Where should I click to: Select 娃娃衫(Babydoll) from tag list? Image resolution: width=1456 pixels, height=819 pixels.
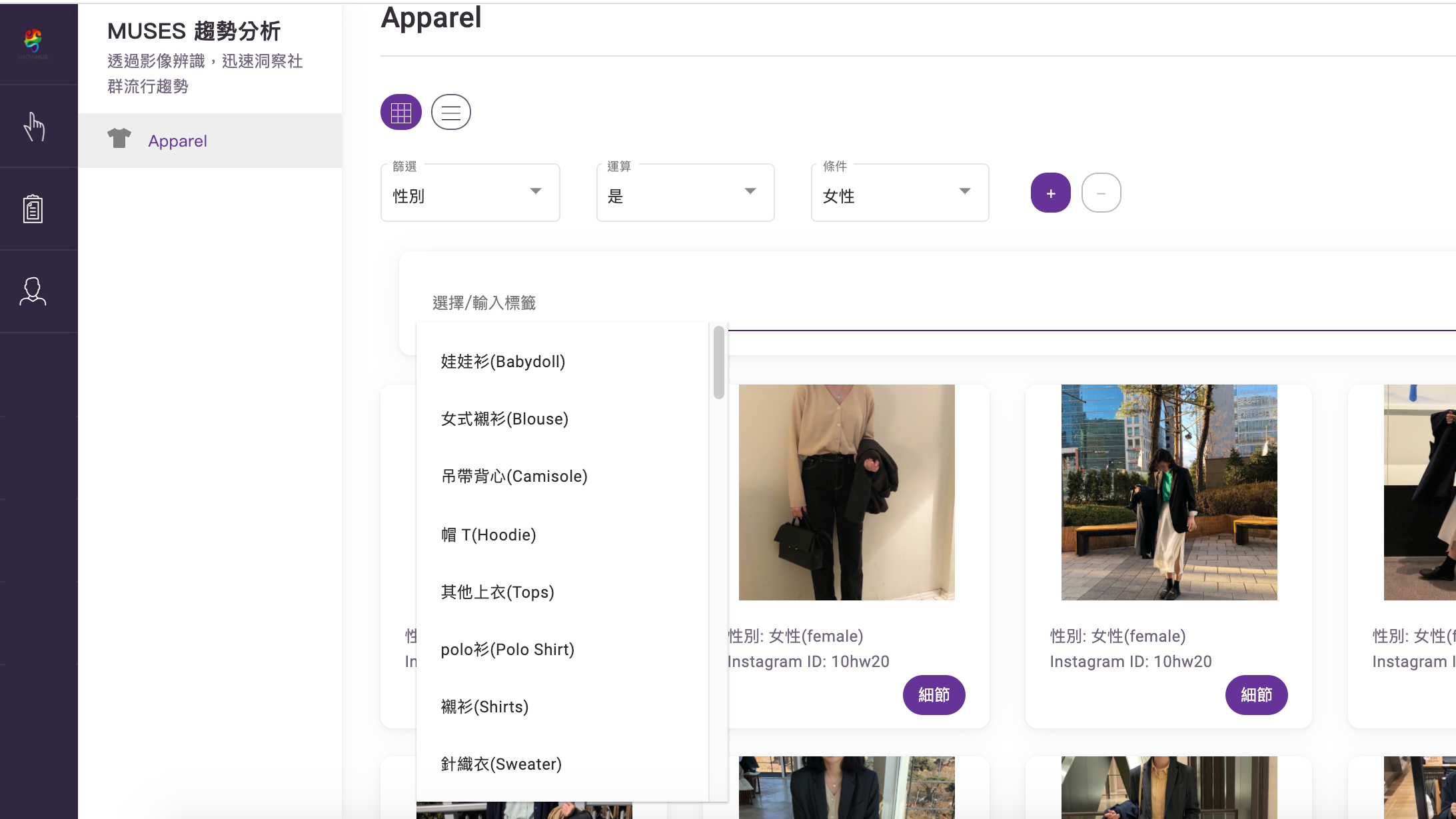503,362
